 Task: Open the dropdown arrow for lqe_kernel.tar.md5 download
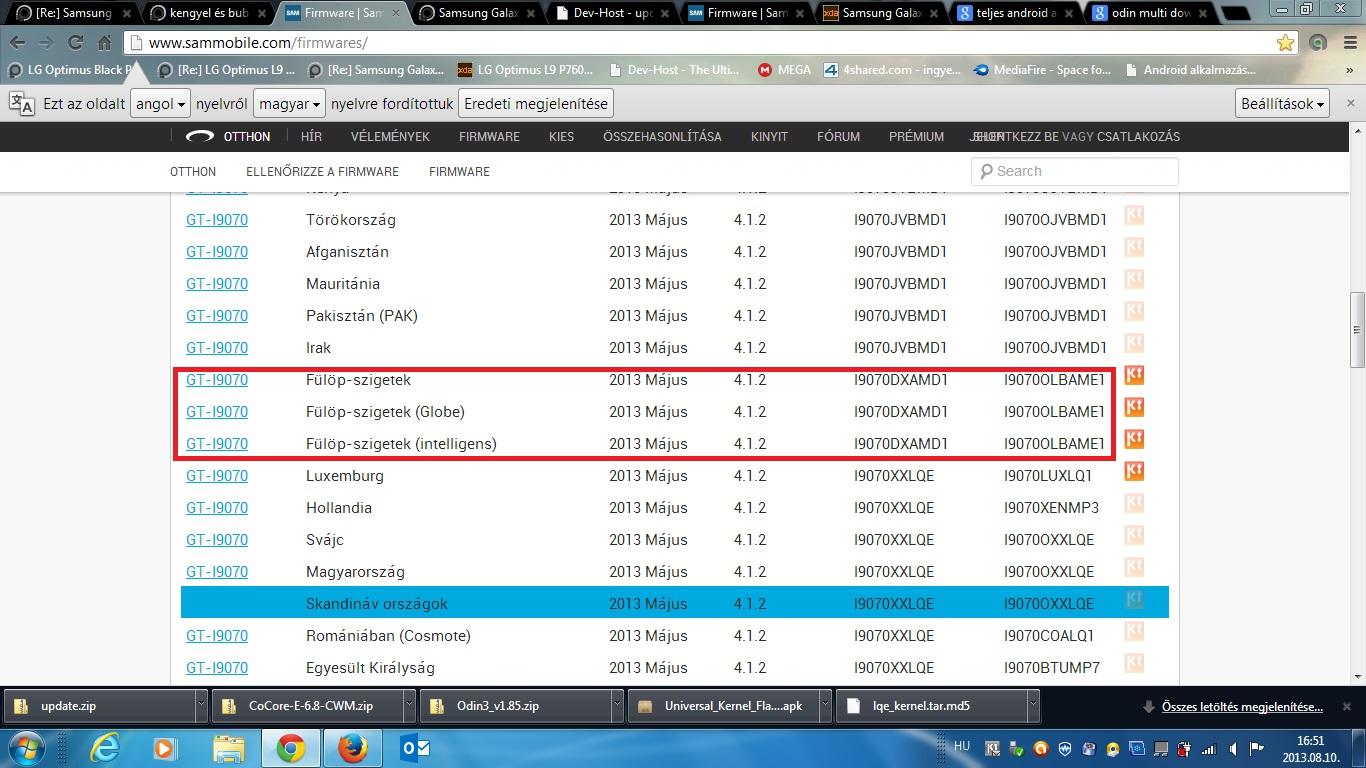tap(1032, 706)
